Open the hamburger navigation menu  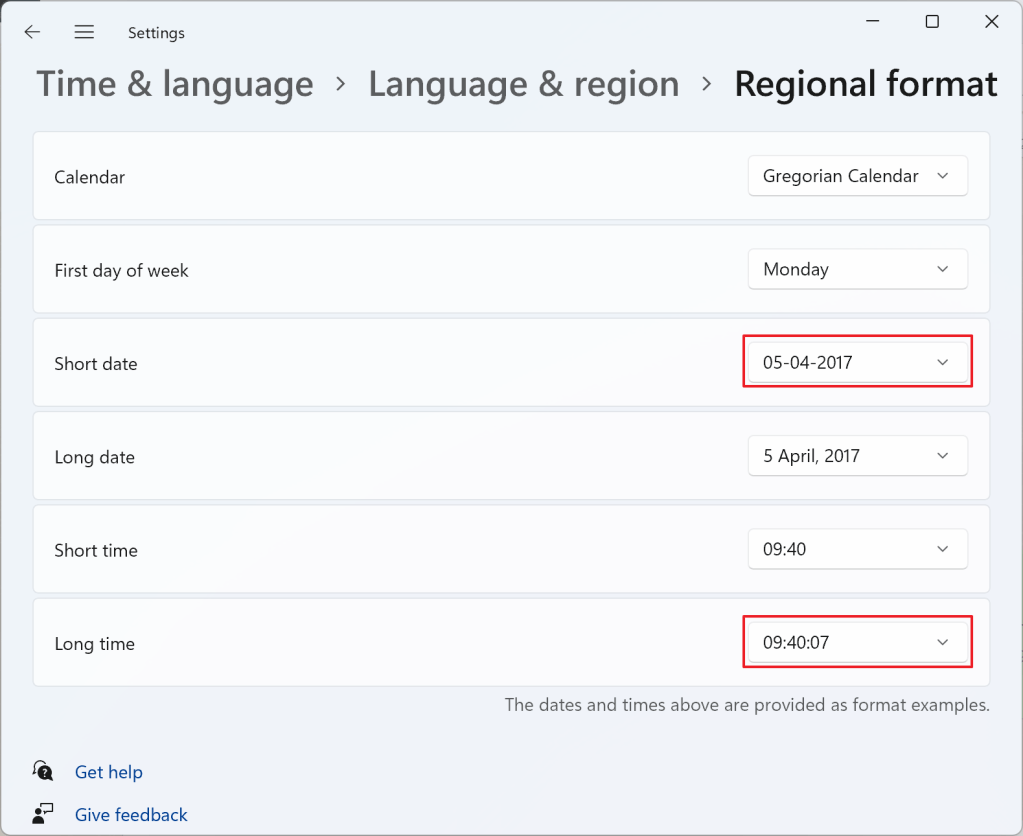(84, 32)
